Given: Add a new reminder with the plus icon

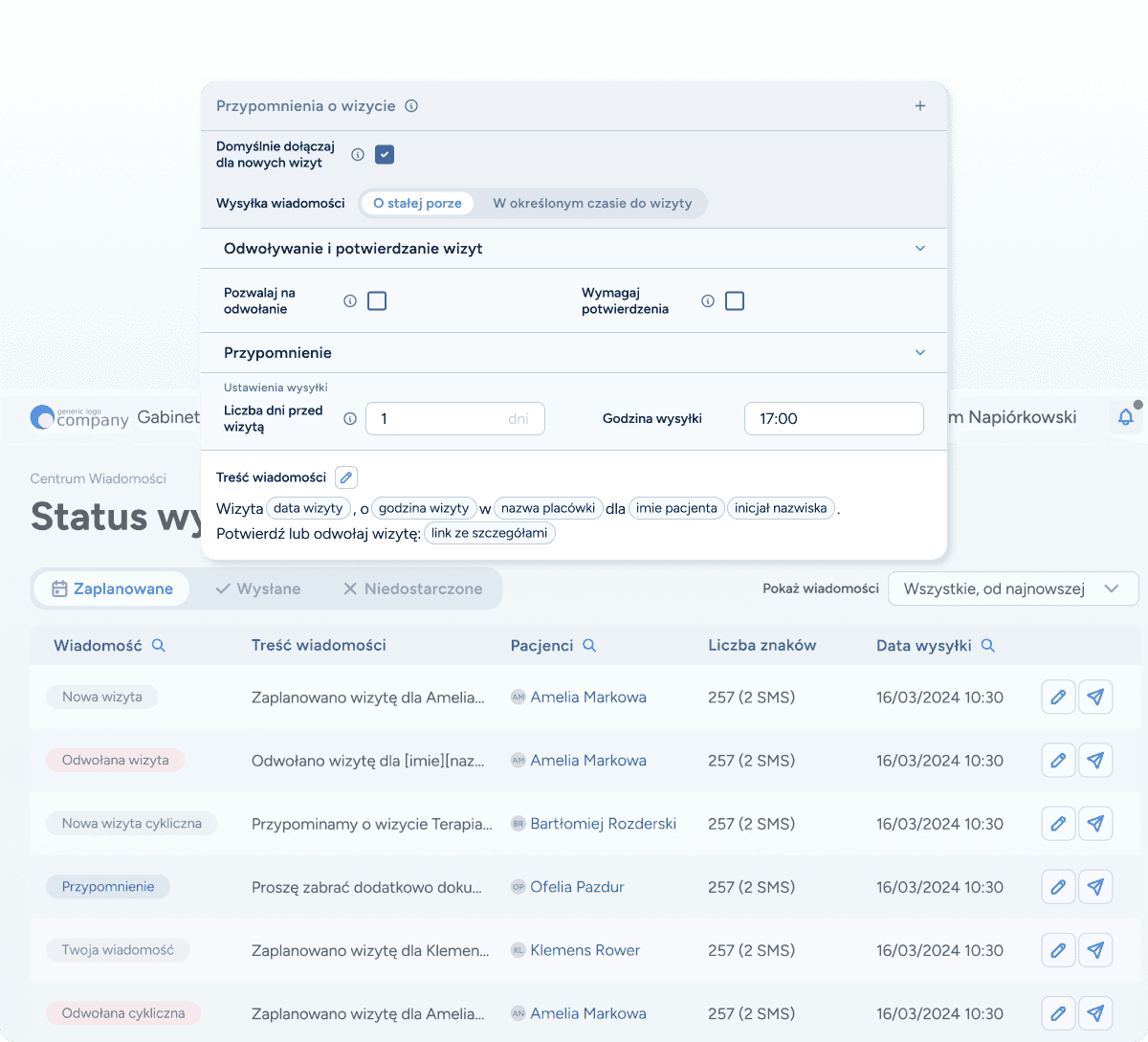Looking at the screenshot, I should click(x=919, y=106).
